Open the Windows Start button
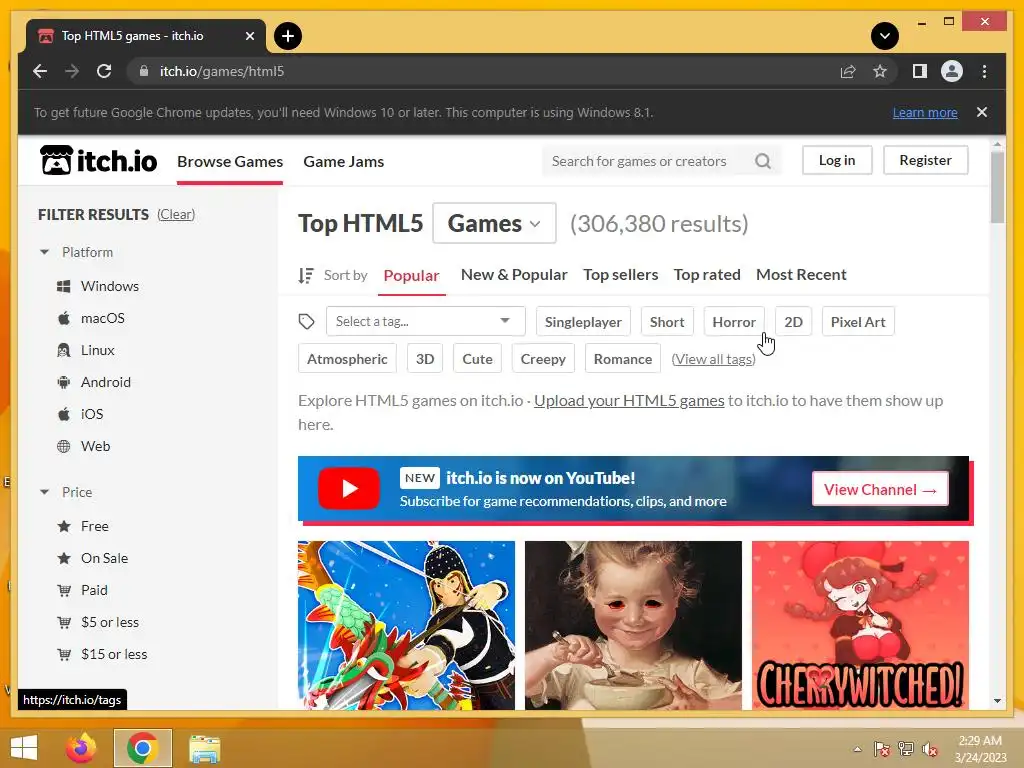This screenshot has height=768, width=1024. (24, 748)
